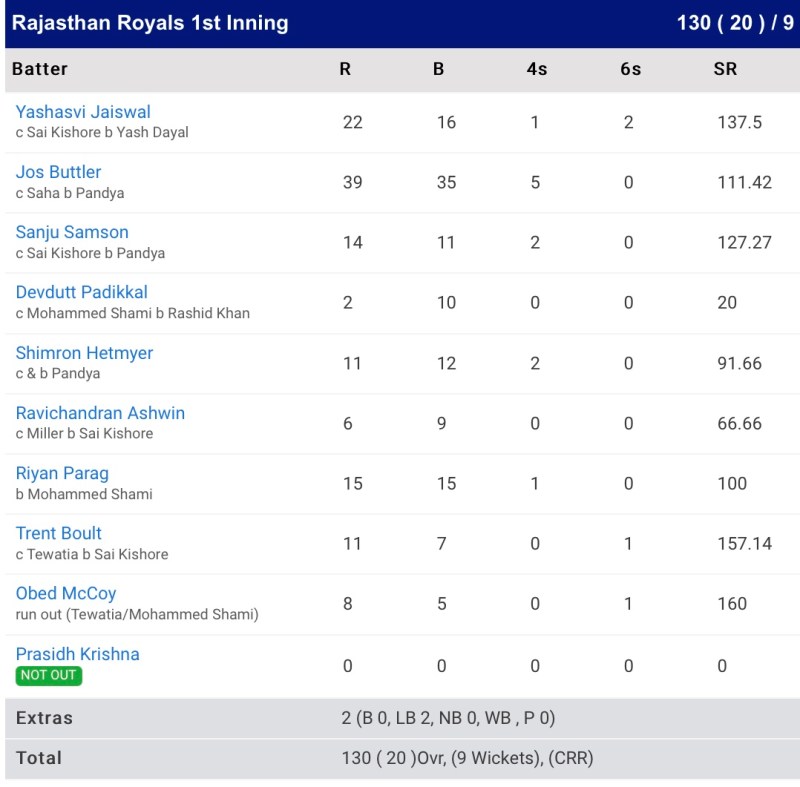Click the 130 (20) / 9 score summary

click(735, 23)
